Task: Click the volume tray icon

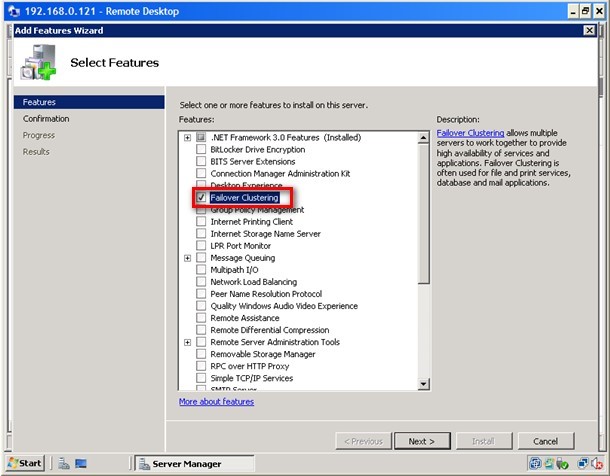Action: [597, 464]
